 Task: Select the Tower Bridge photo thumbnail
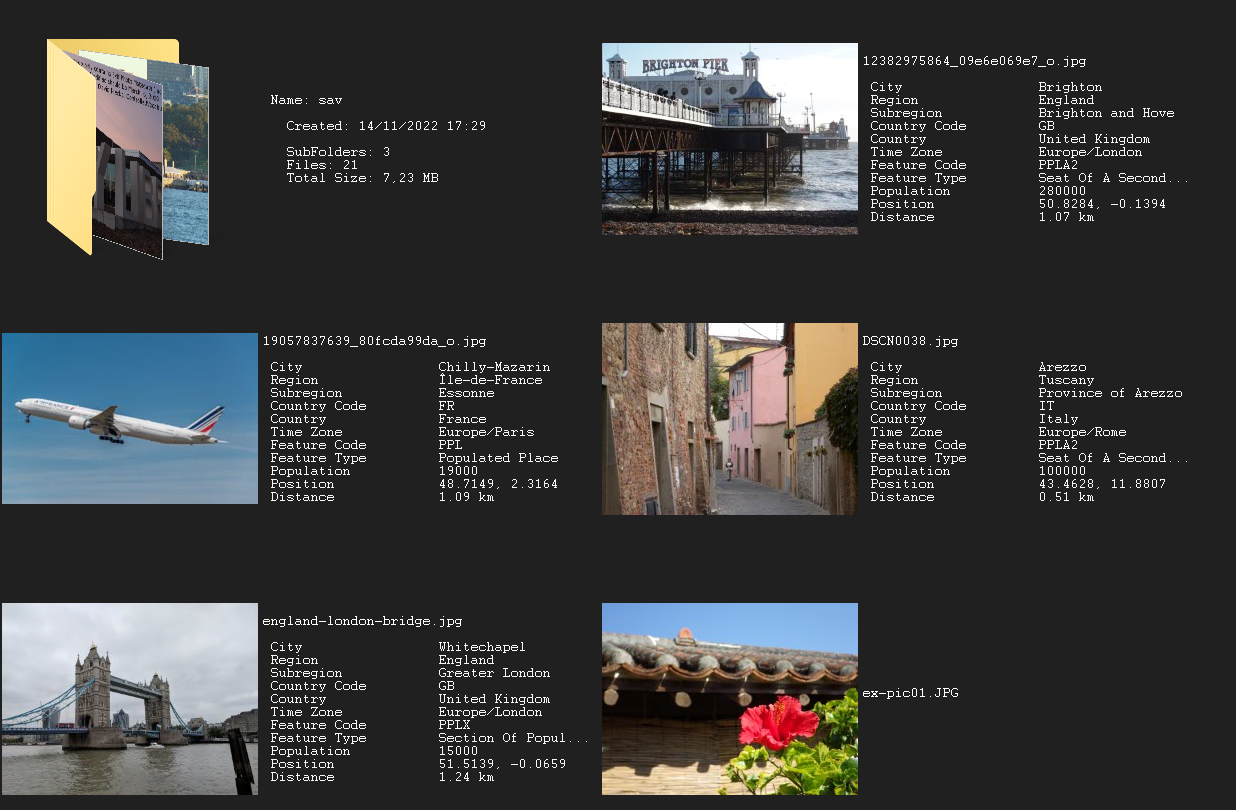tap(130, 699)
